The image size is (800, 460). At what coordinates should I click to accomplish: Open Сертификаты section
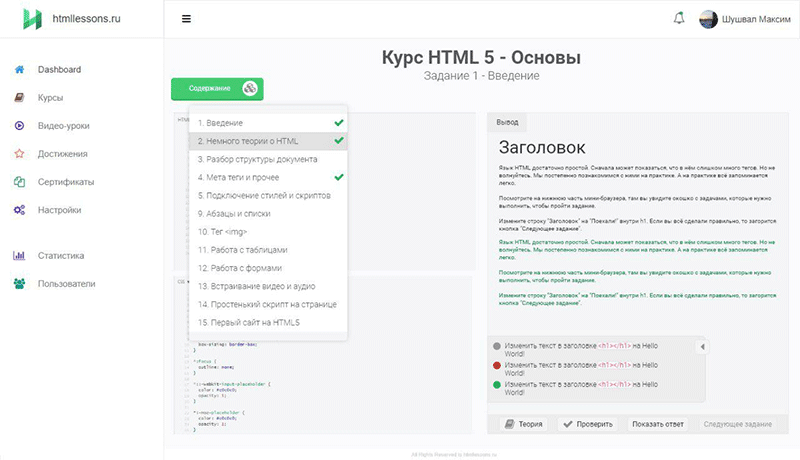pyautogui.click(x=66, y=182)
